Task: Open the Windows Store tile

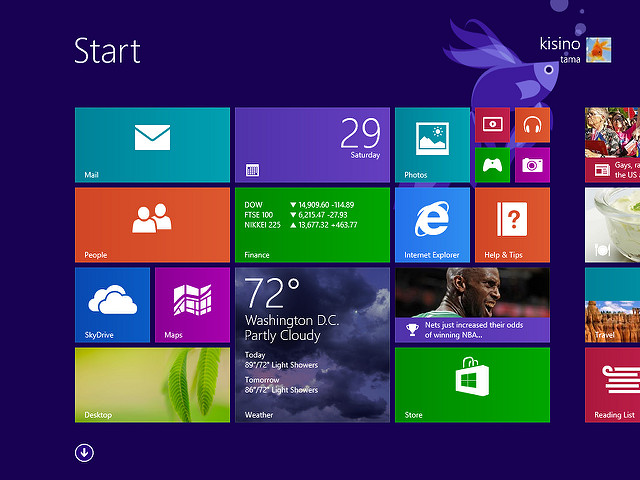Action: pos(472,385)
